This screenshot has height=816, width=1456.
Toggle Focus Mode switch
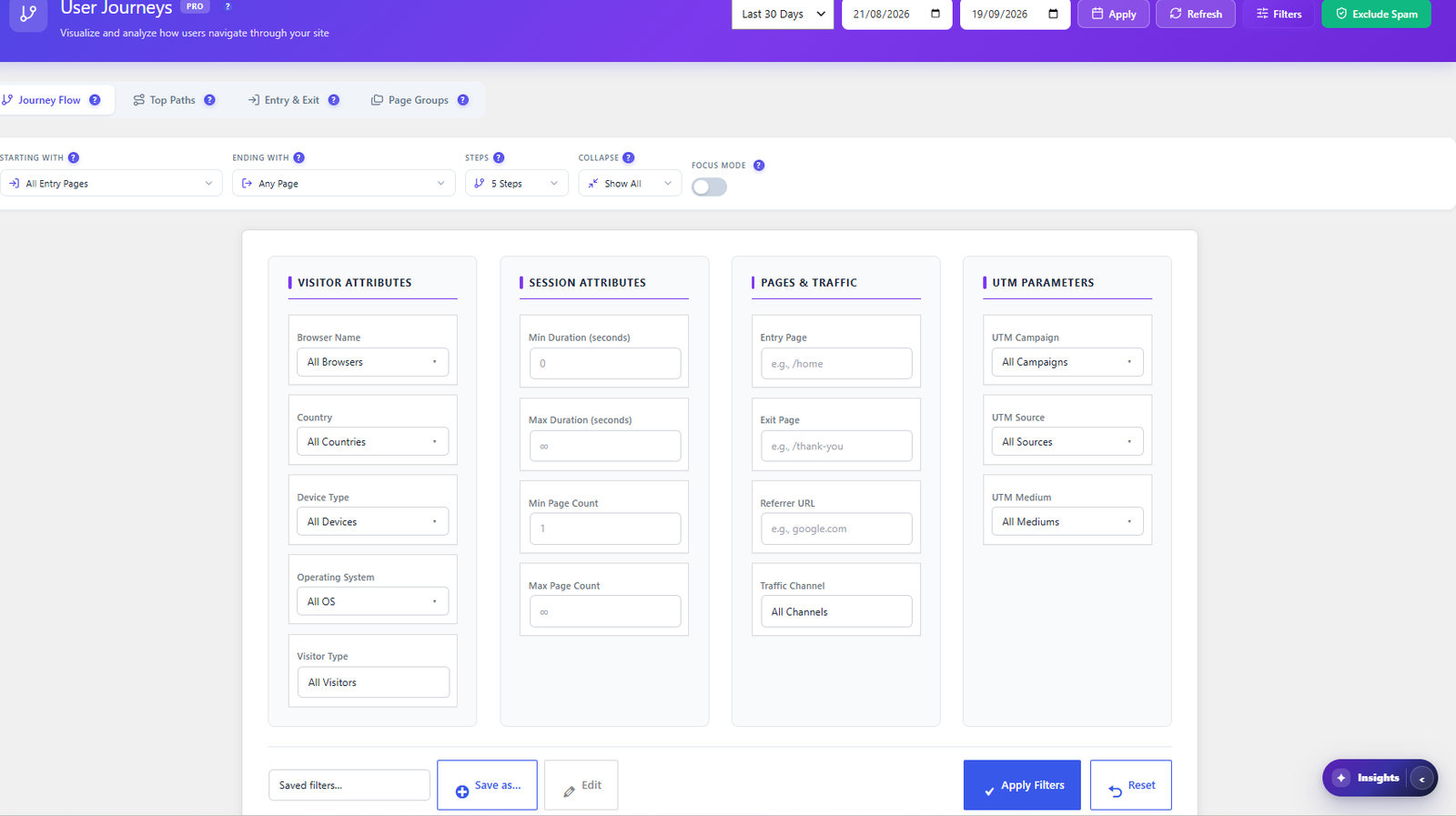(x=709, y=186)
